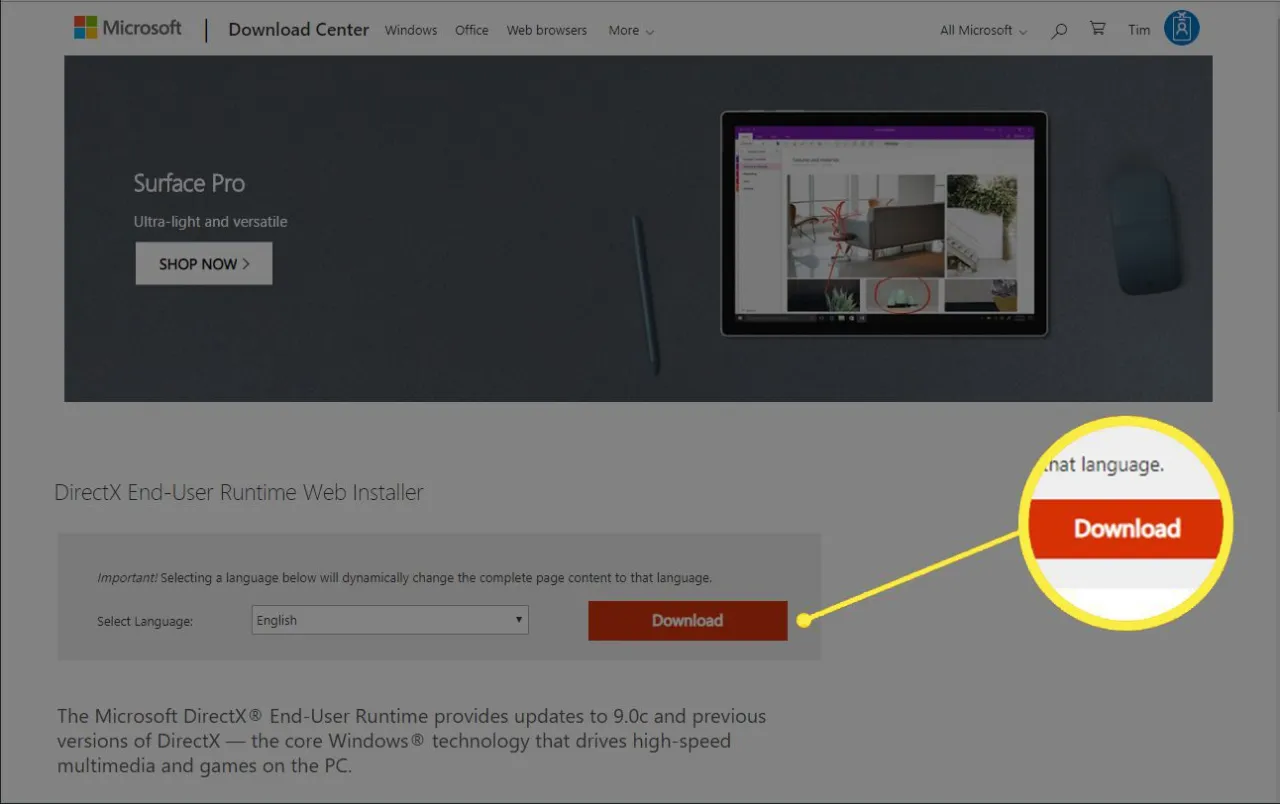Screen dimensions: 1280x804
Task: Click the shopping cart icon
Action: [x=1097, y=29]
